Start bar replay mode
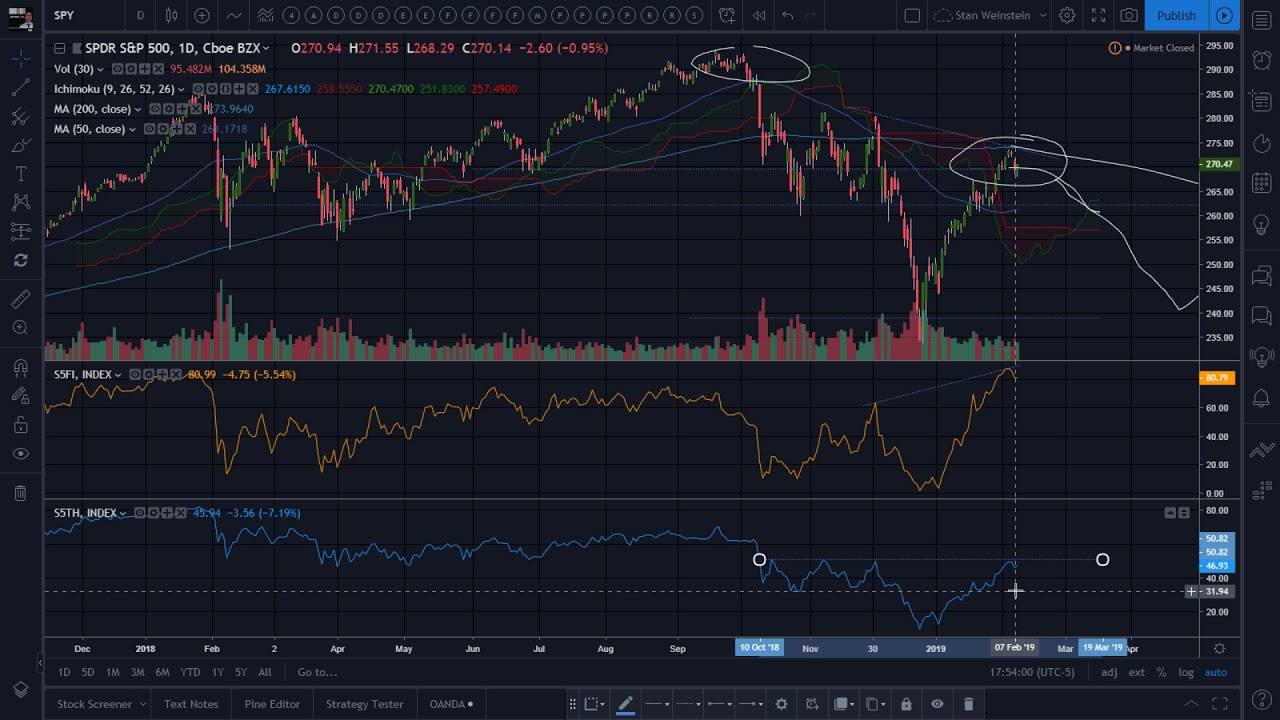This screenshot has width=1280, height=720. point(759,15)
